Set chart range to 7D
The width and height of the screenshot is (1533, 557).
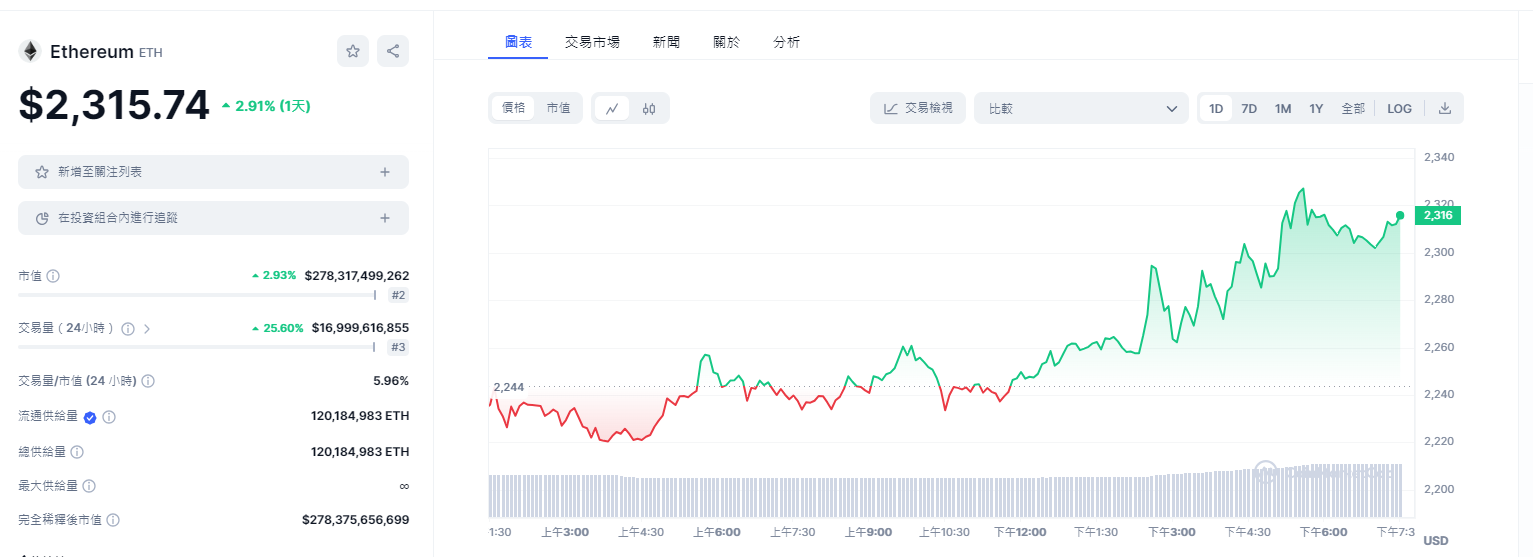click(x=1249, y=108)
